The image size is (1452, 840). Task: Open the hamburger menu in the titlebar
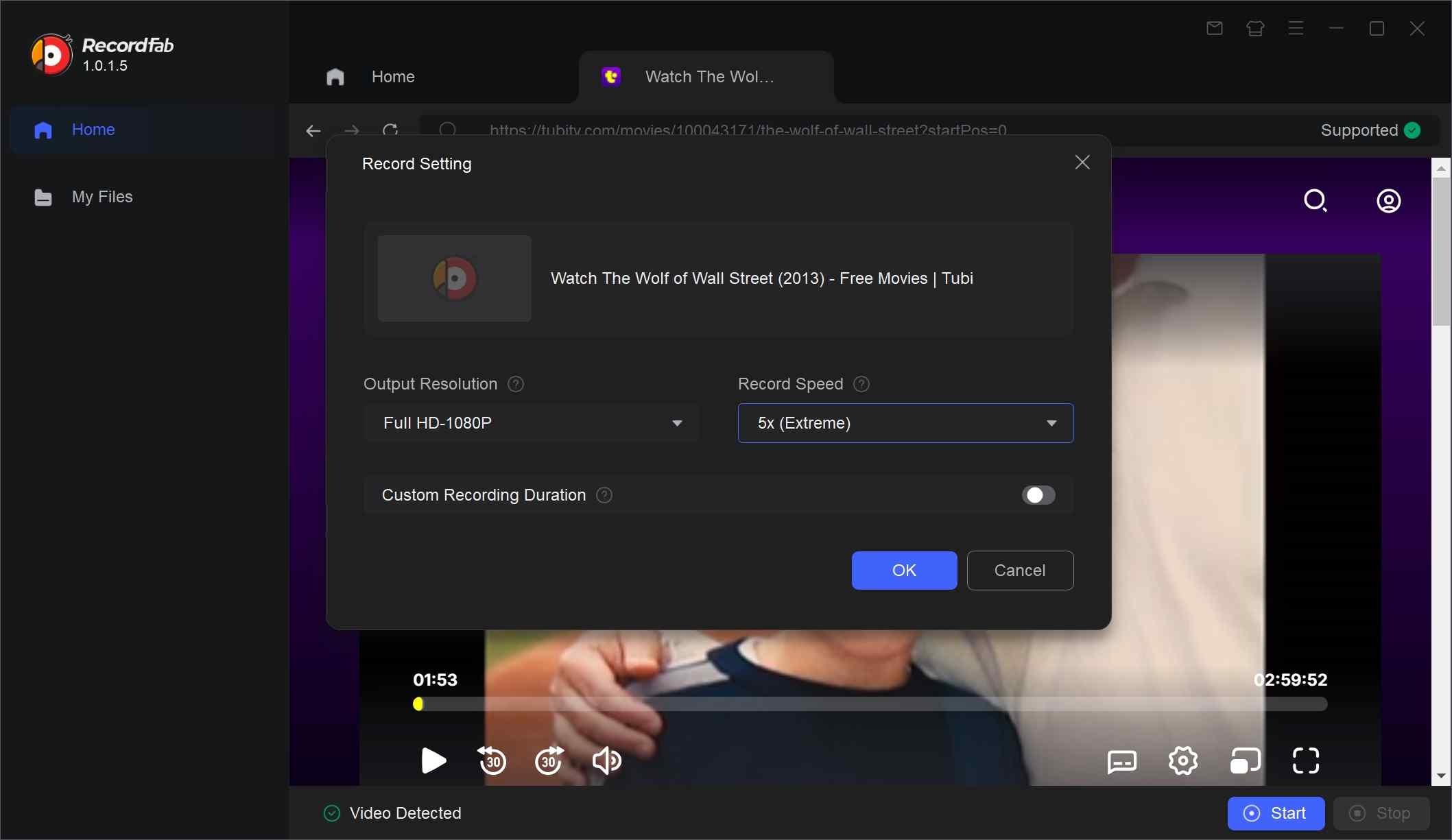tap(1296, 28)
